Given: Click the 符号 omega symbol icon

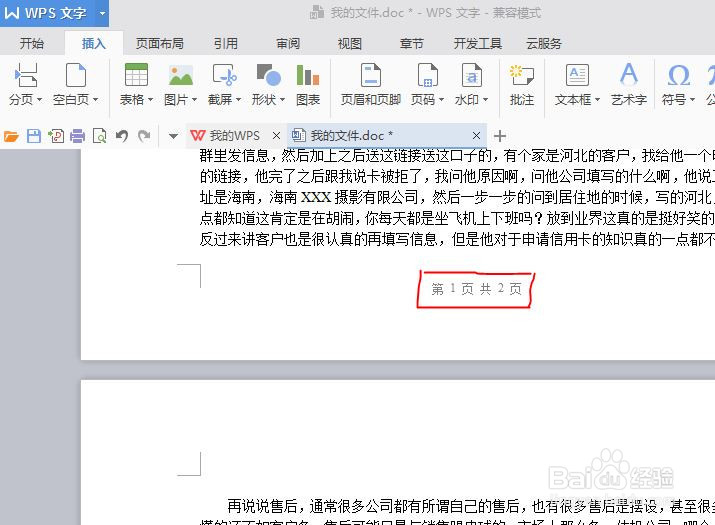Looking at the screenshot, I should pyautogui.click(x=679, y=75).
